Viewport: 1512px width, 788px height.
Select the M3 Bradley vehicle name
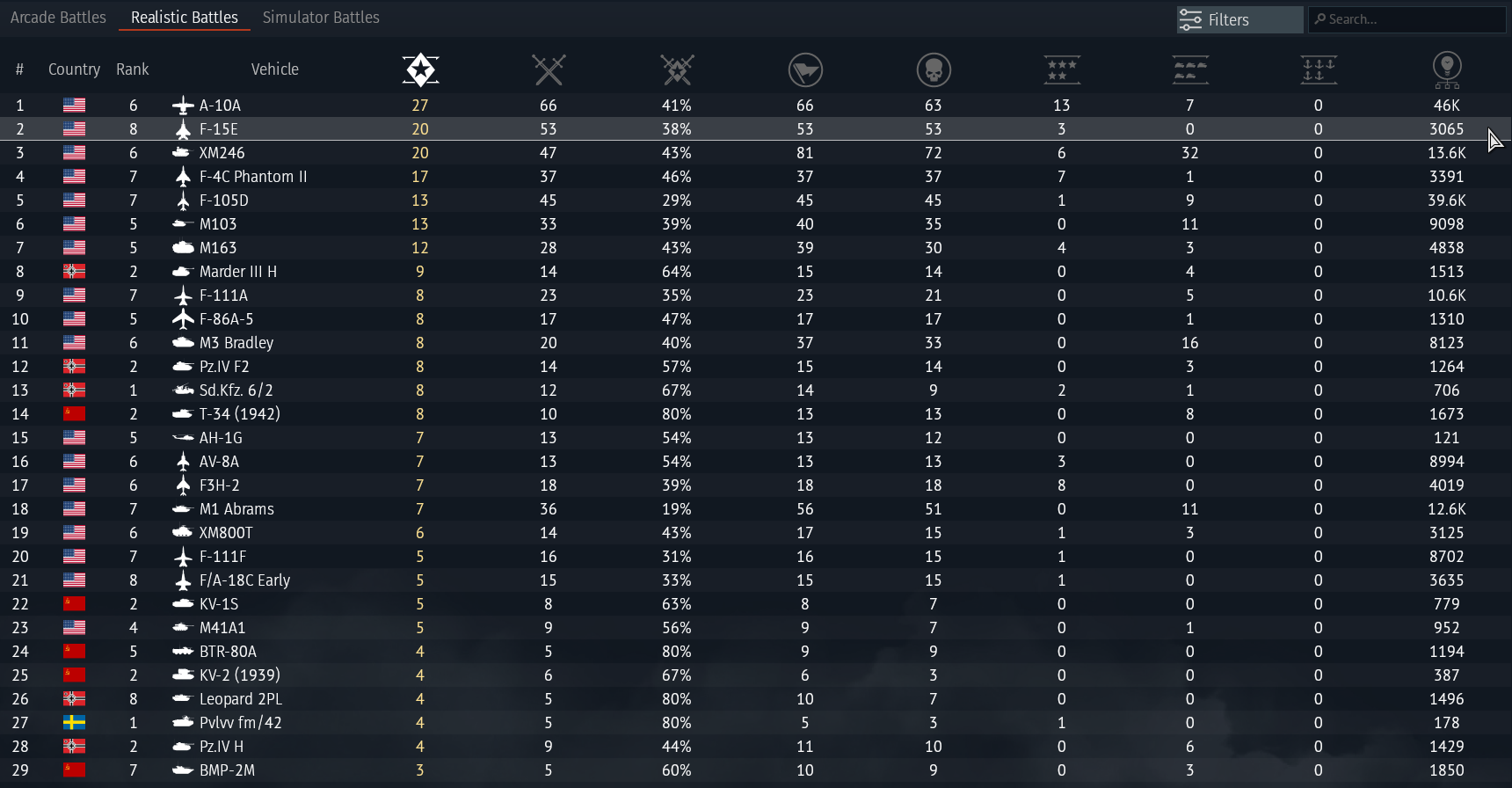236,342
